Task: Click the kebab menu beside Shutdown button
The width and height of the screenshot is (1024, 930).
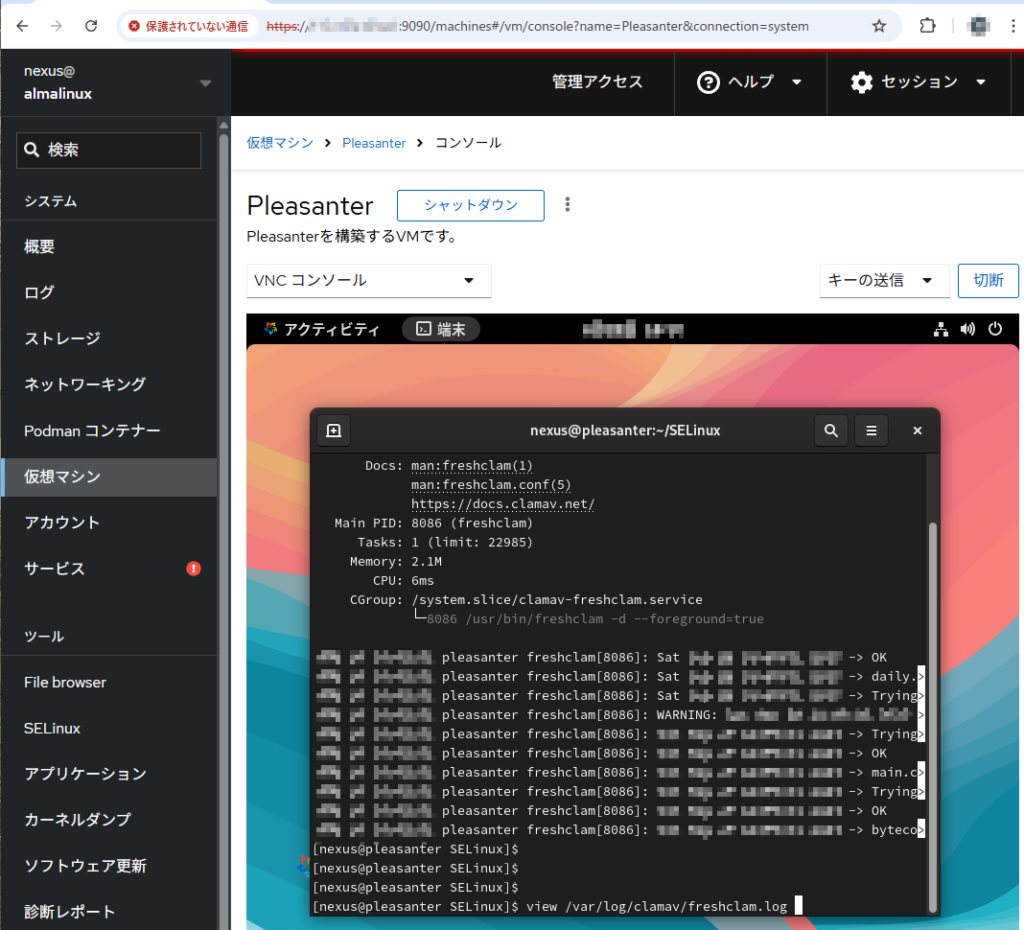Action: coord(568,205)
